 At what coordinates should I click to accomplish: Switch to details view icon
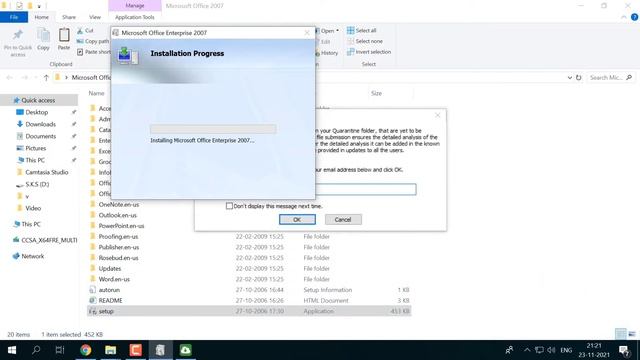[x=621, y=334]
